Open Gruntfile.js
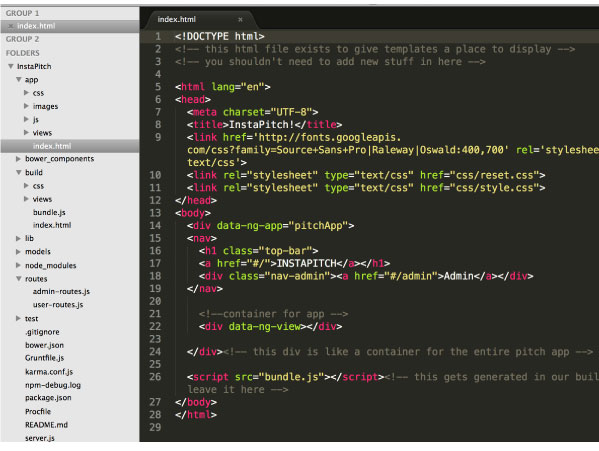The height and width of the screenshot is (451, 599). point(44,358)
